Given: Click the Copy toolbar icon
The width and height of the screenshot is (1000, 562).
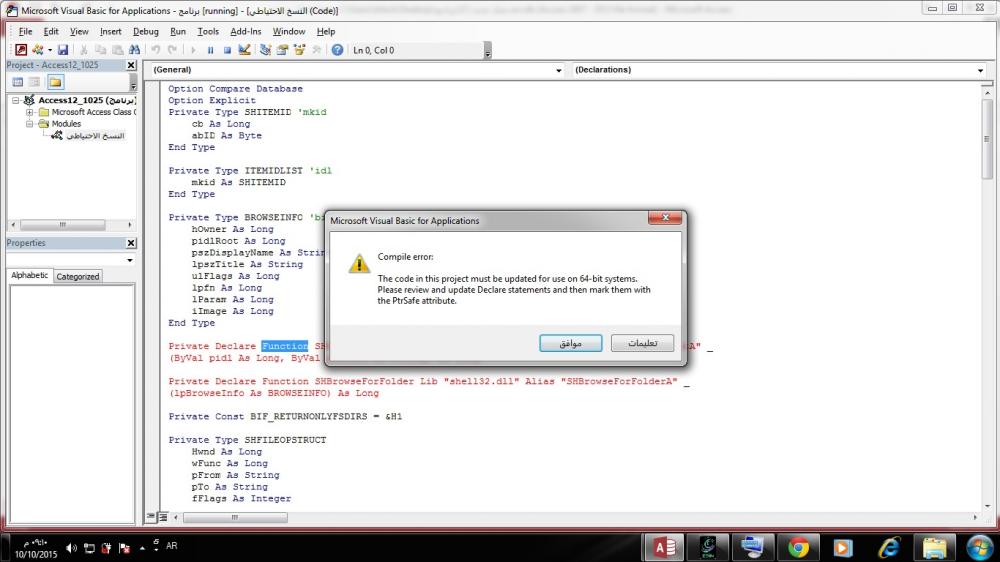Looking at the screenshot, I should point(100,50).
